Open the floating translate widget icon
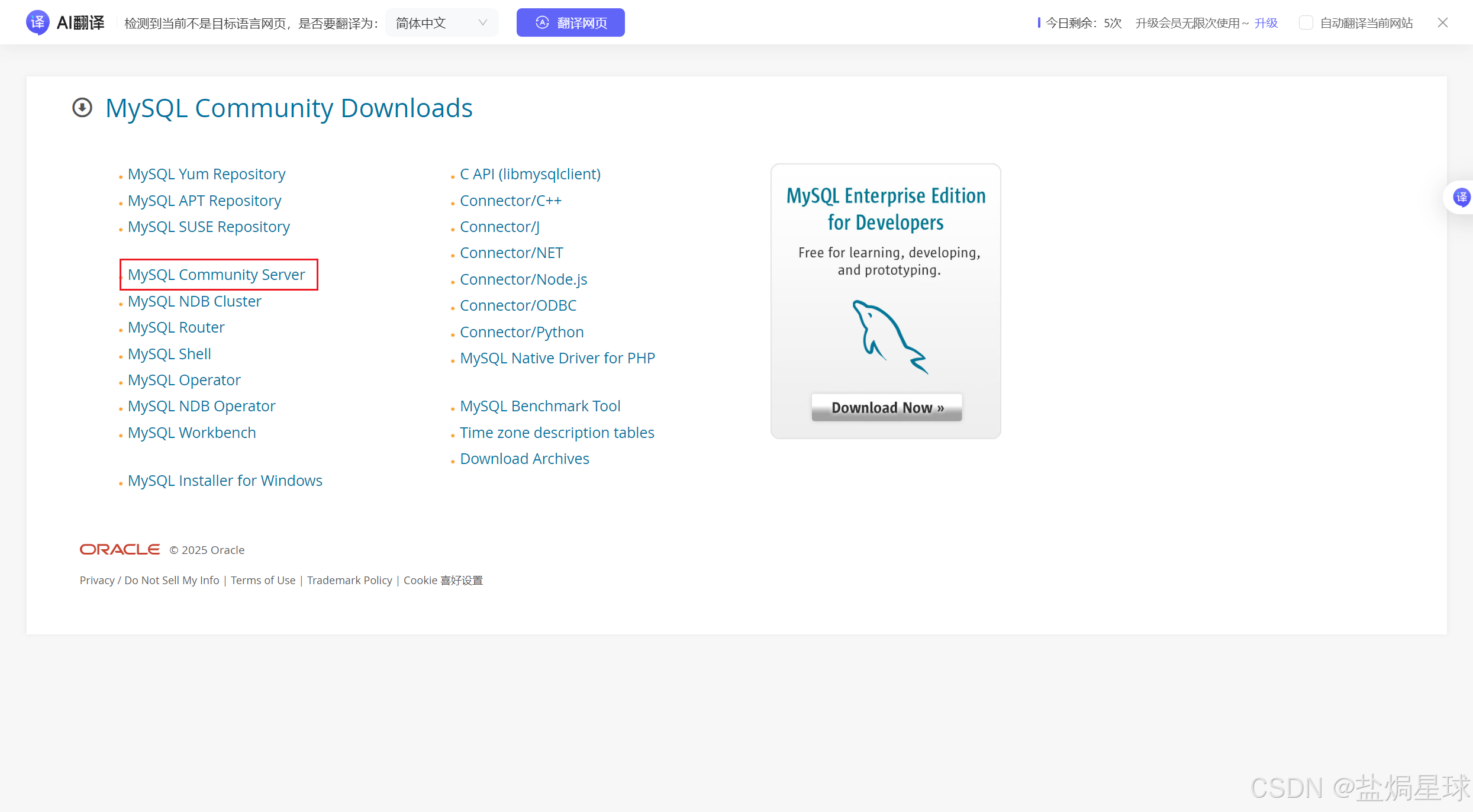 coord(1461,197)
